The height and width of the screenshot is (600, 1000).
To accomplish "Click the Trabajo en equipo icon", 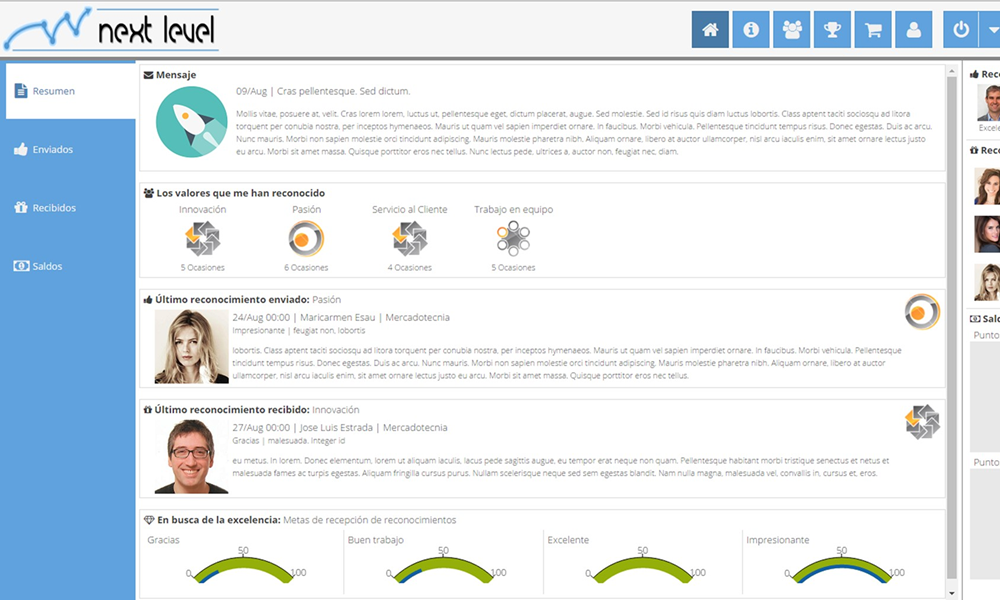I will point(513,239).
